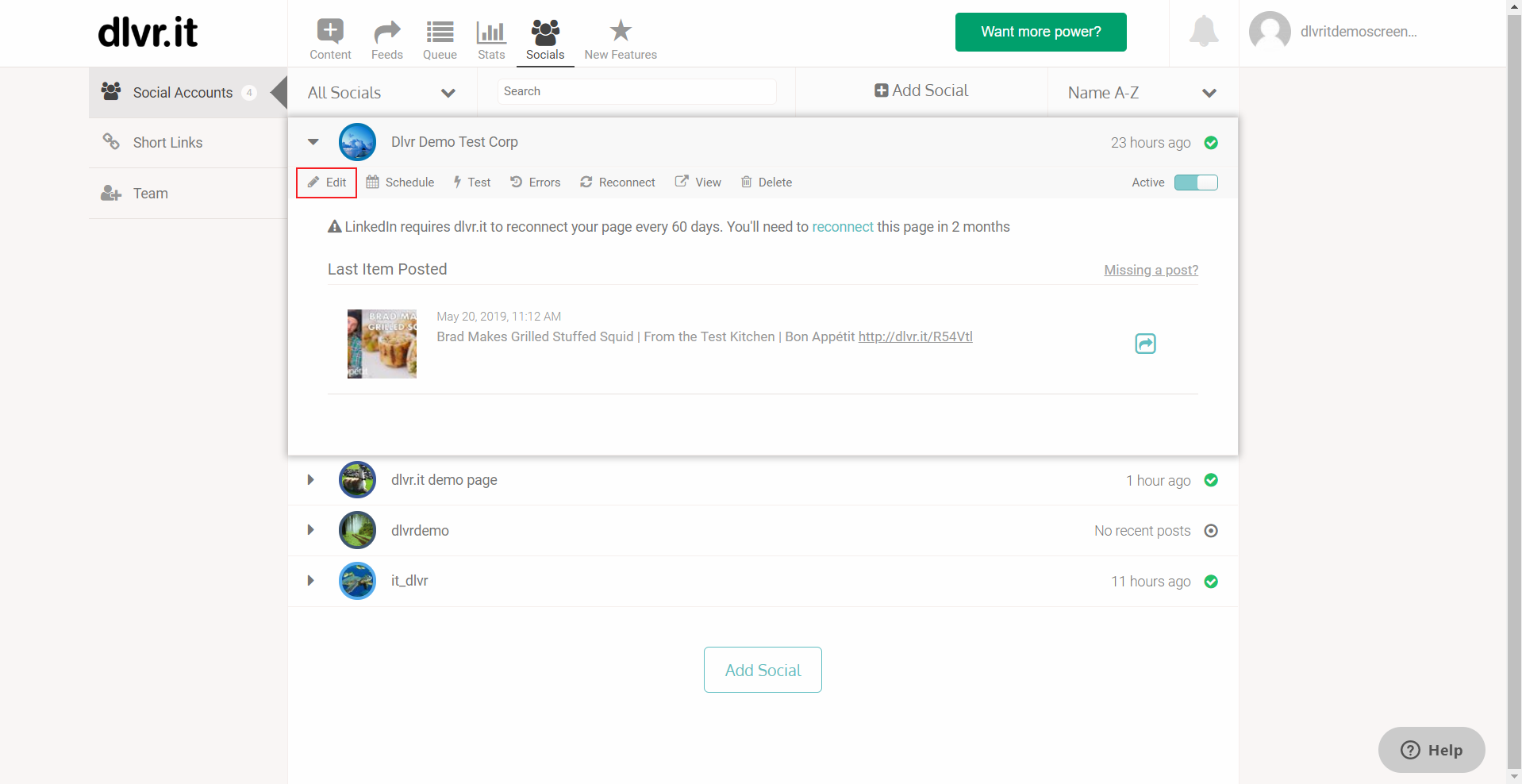Click the notifications bell icon
The image size is (1522, 784).
(1204, 32)
